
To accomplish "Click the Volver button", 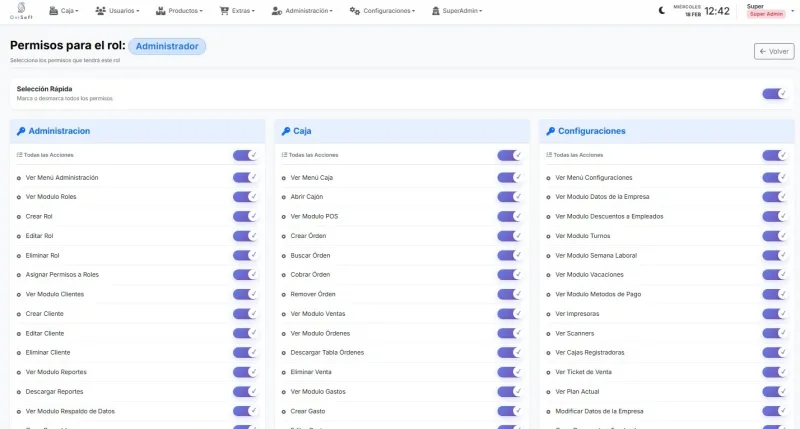I will click(x=773, y=51).
